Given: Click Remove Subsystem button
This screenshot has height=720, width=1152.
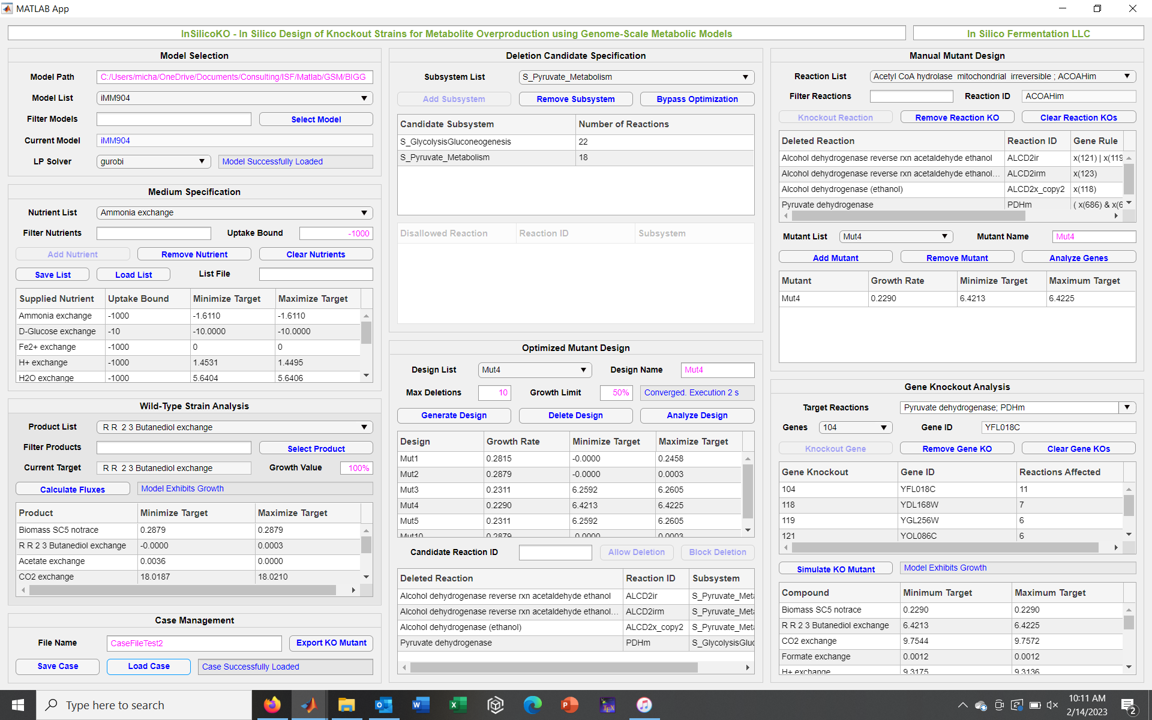Looking at the screenshot, I should (575, 99).
